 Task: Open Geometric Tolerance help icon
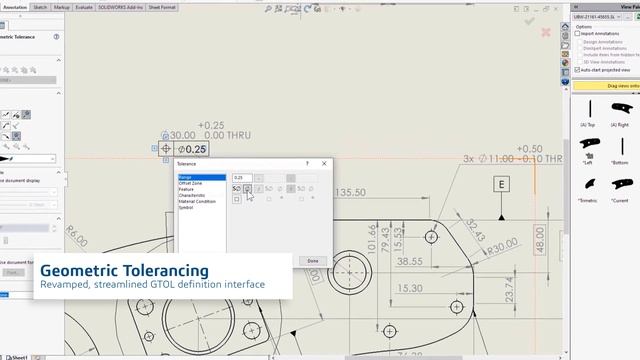[56, 37]
